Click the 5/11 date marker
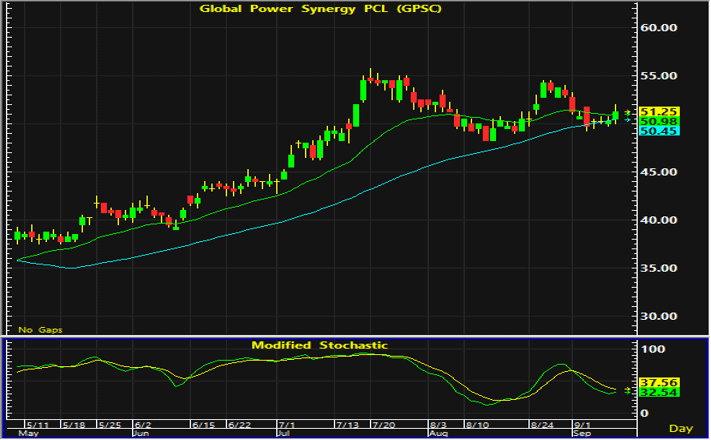The image size is (711, 440). click(x=38, y=425)
